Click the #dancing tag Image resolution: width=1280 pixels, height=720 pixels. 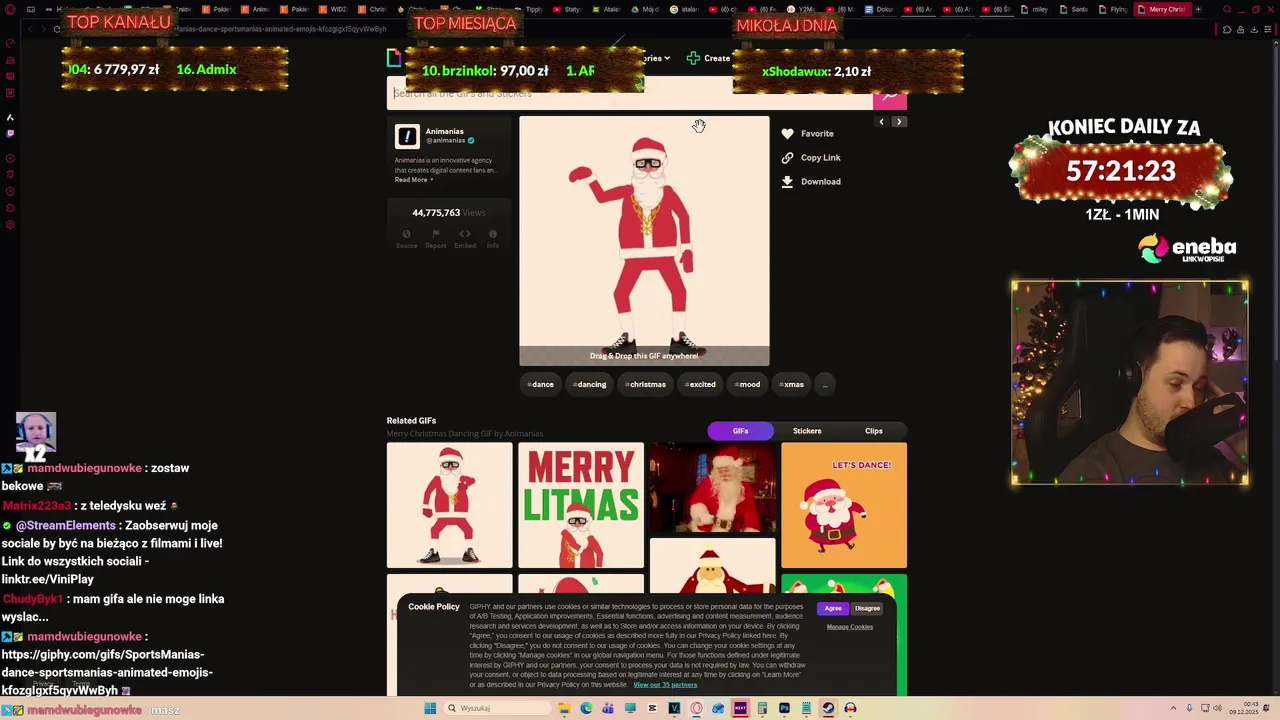tap(590, 384)
